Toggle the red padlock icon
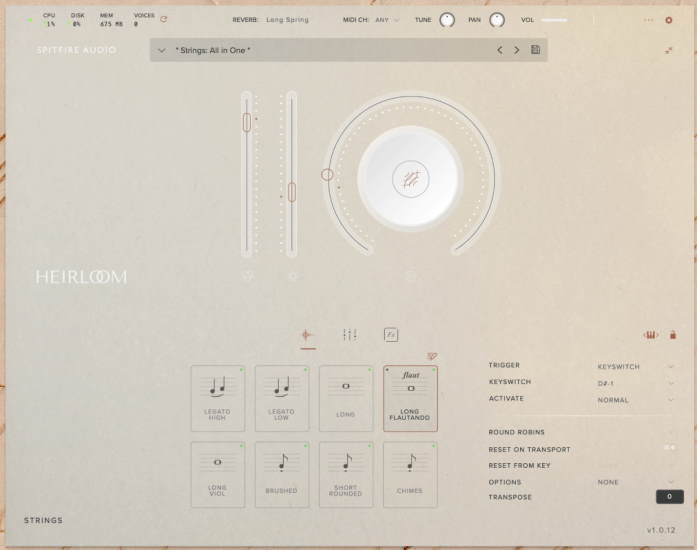Screen dimensions: 697x550 click(673, 335)
